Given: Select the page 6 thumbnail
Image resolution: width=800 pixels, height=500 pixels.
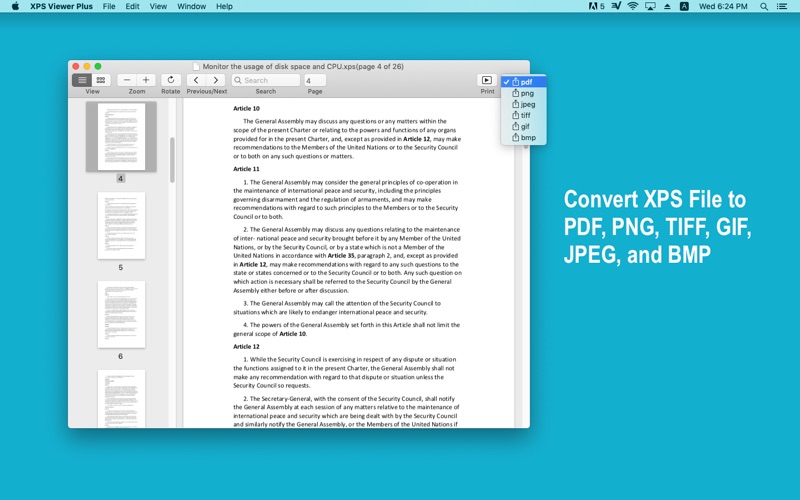Looking at the screenshot, I should point(121,314).
